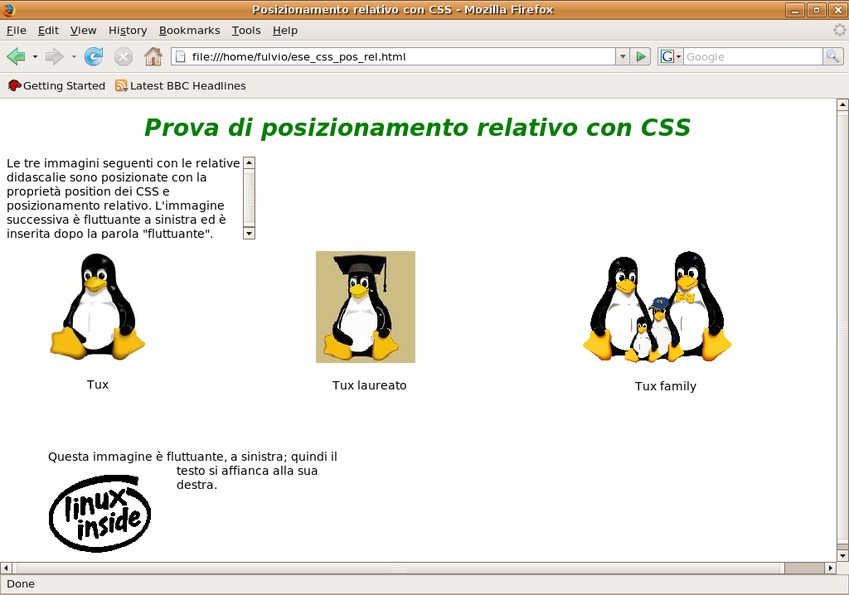
Task: Click the Forward arrow button
Action: (54, 56)
